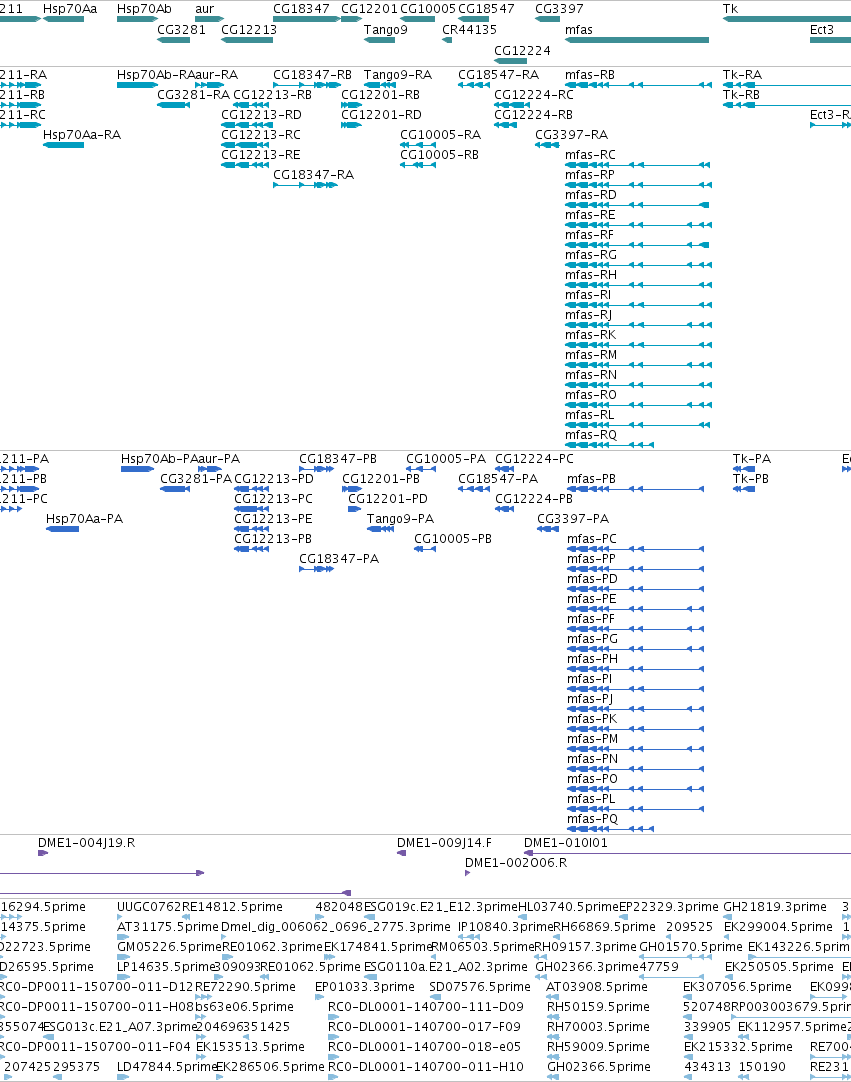Click the Hsp70Aa-RA transcript label

tap(81, 135)
